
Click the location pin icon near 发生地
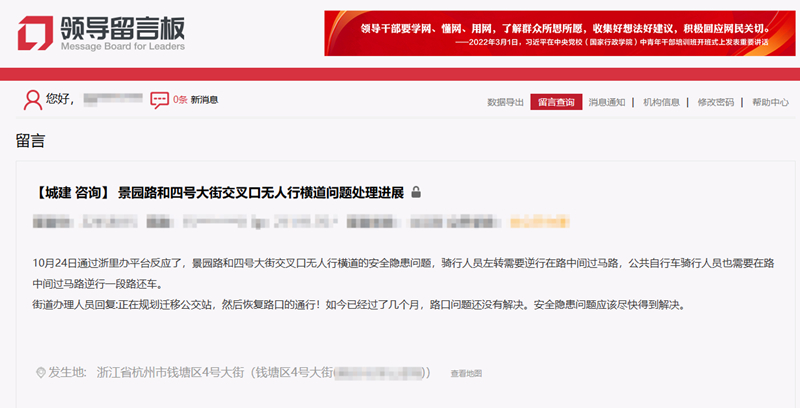pos(41,373)
